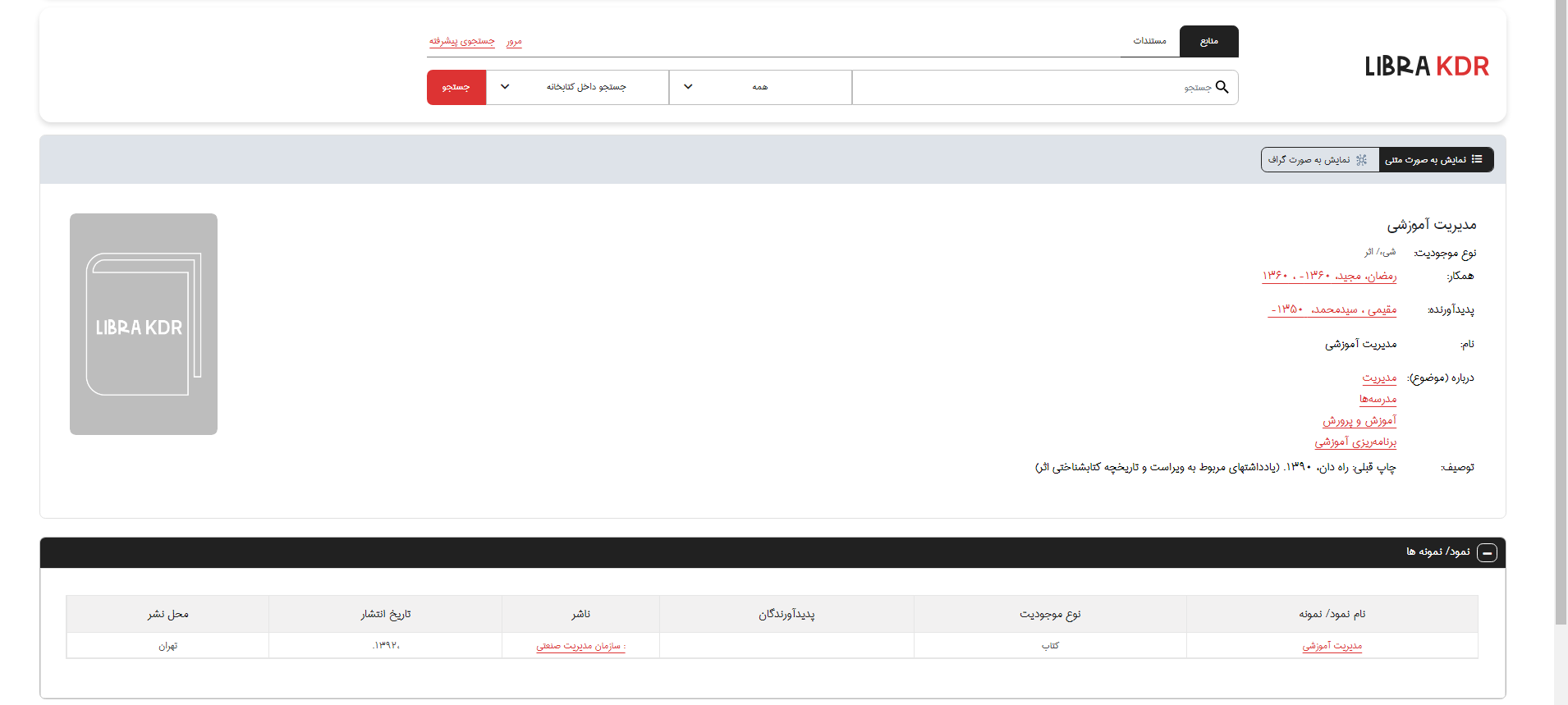Switch to the مستندات tab
This screenshot has height=705, width=1568.
[x=1149, y=41]
